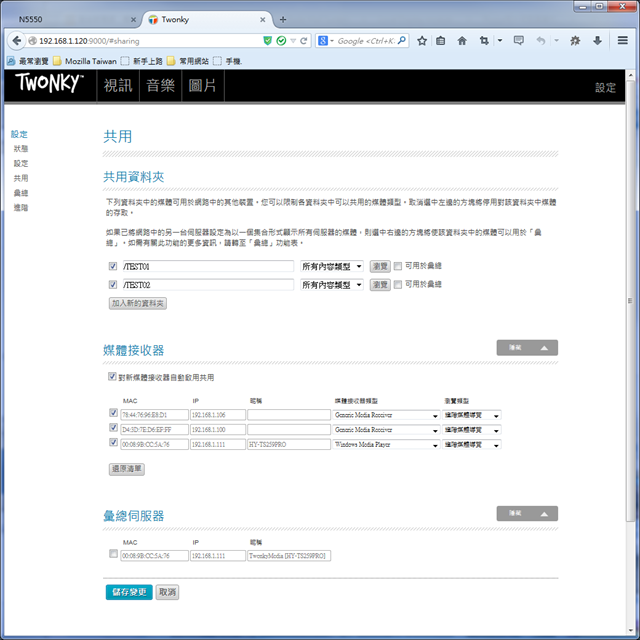Click the crop screenshot tool icon
This screenshot has height=640, width=640.
484,41
